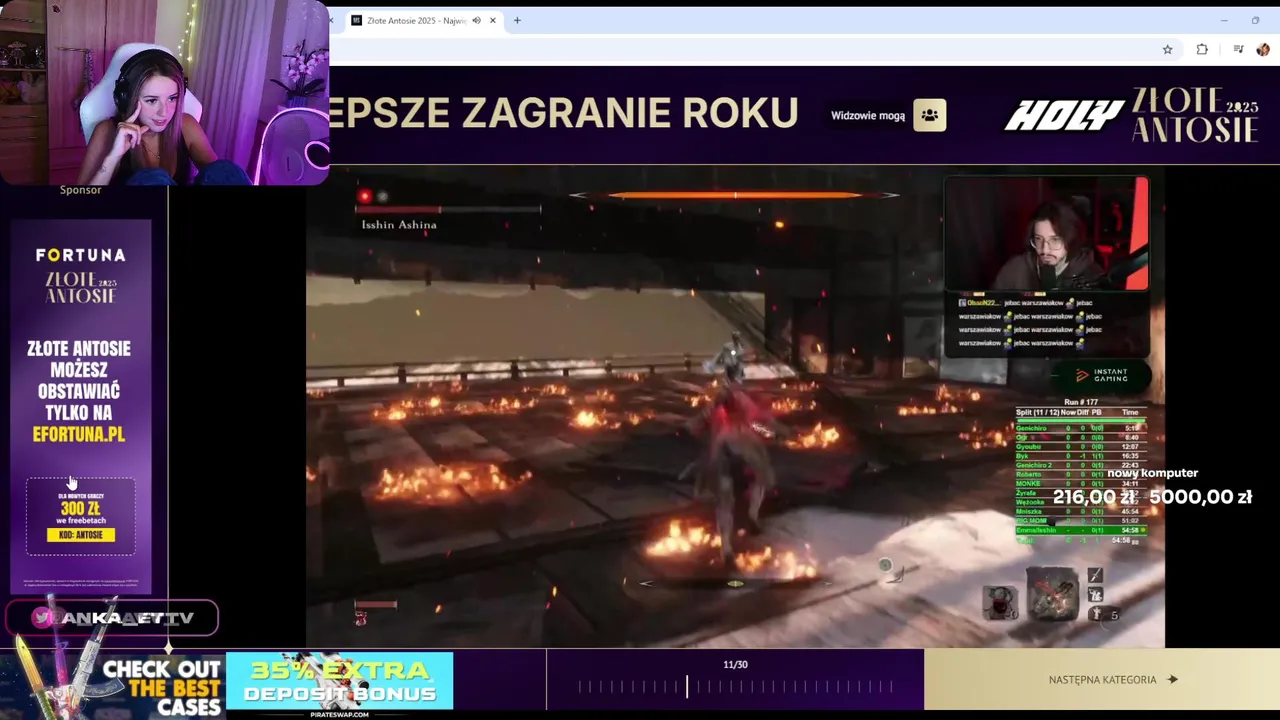This screenshot has width=1280, height=720.
Task: Click the Twitter bird icon beside ANKAAETTV
Action: pyautogui.click(x=42, y=618)
